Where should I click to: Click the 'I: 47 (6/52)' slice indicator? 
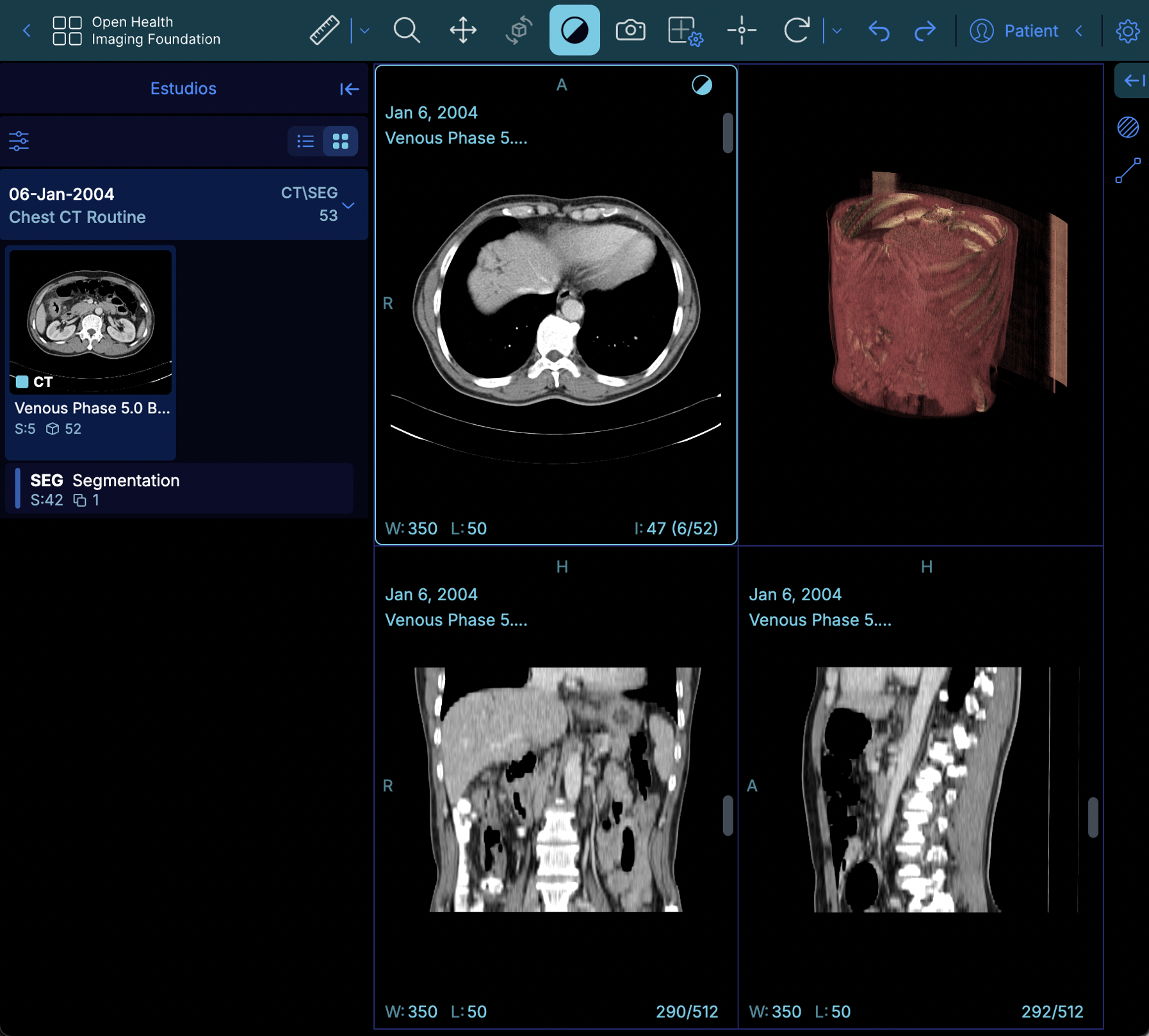point(676,528)
